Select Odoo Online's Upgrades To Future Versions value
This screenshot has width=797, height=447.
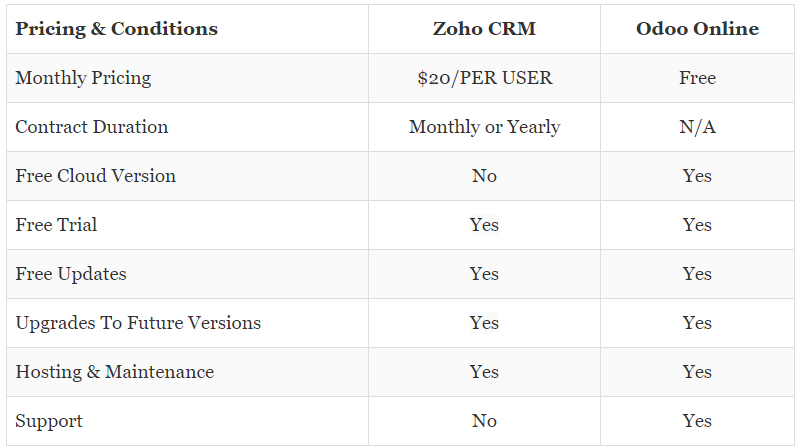coord(697,323)
